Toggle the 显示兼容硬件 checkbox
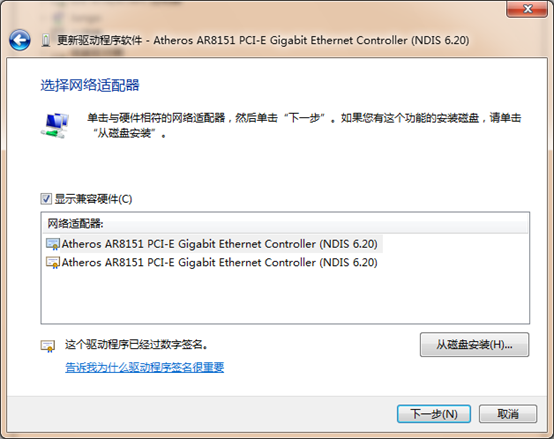The height and width of the screenshot is (439, 554). pos(46,199)
